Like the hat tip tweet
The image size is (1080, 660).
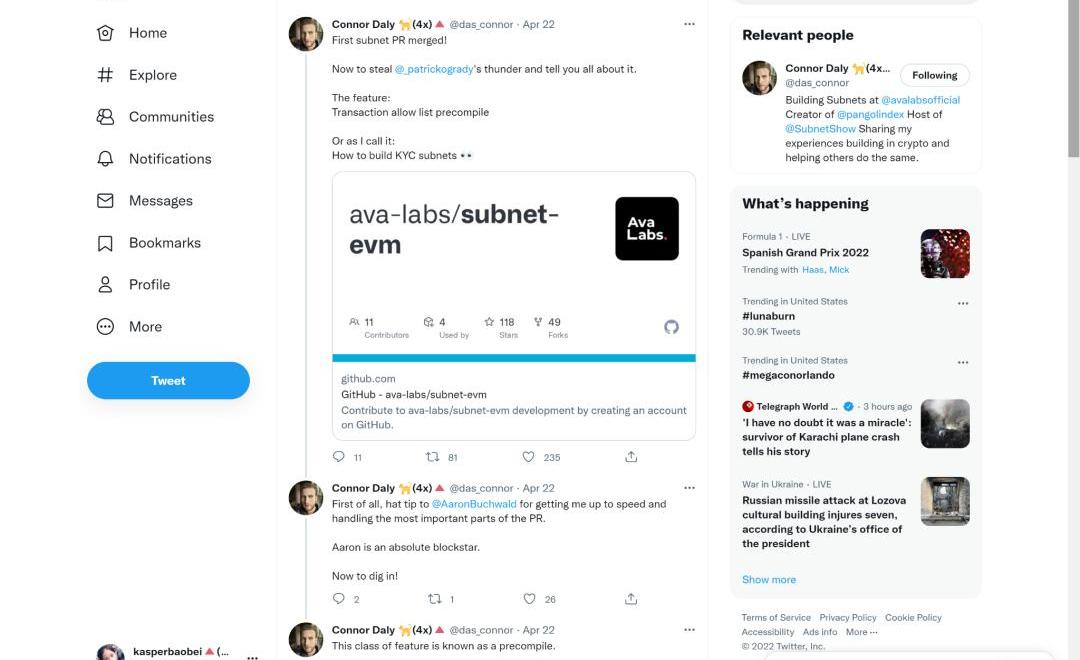click(529, 599)
